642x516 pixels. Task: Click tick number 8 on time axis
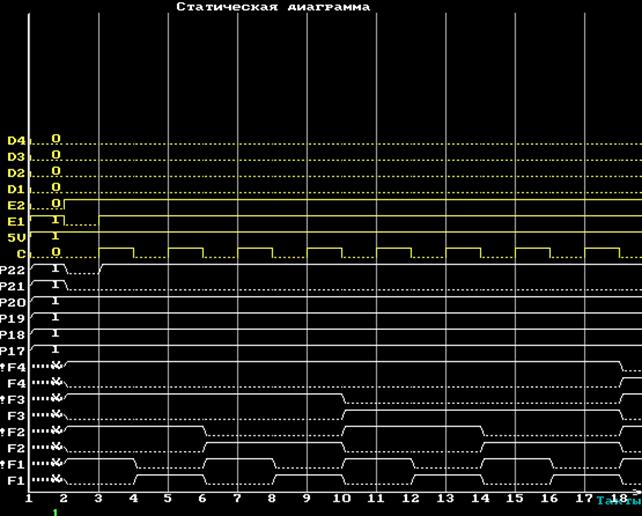click(272, 498)
